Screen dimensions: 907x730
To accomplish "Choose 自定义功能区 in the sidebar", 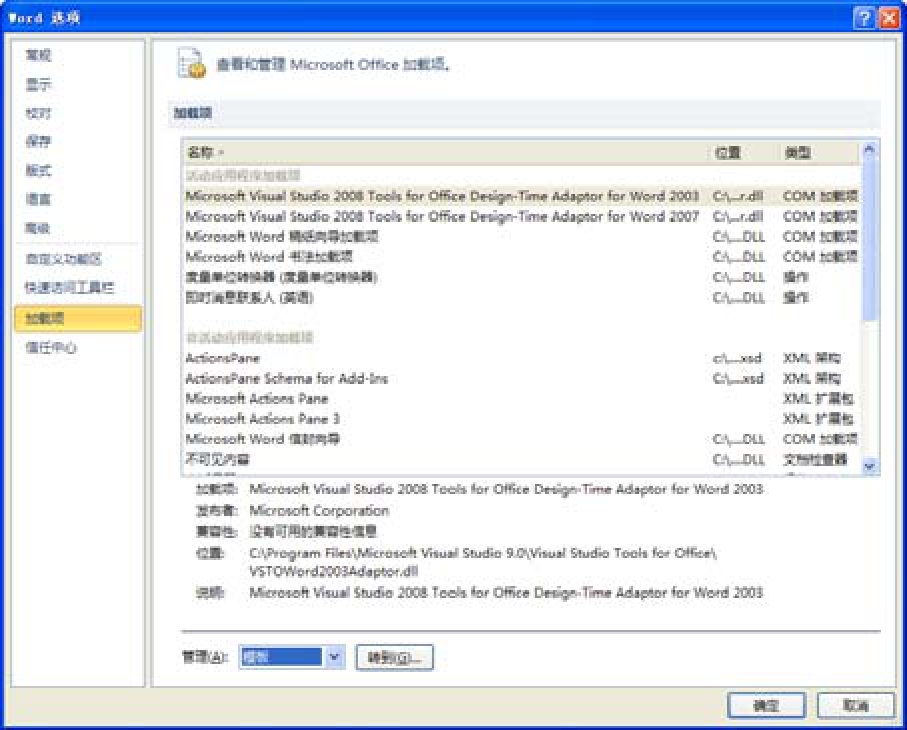I will [x=64, y=259].
